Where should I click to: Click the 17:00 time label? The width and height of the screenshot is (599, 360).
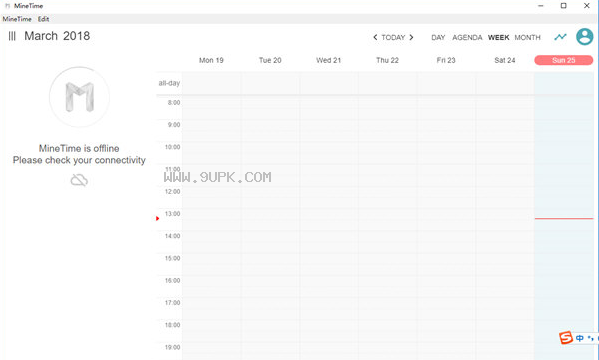172,303
